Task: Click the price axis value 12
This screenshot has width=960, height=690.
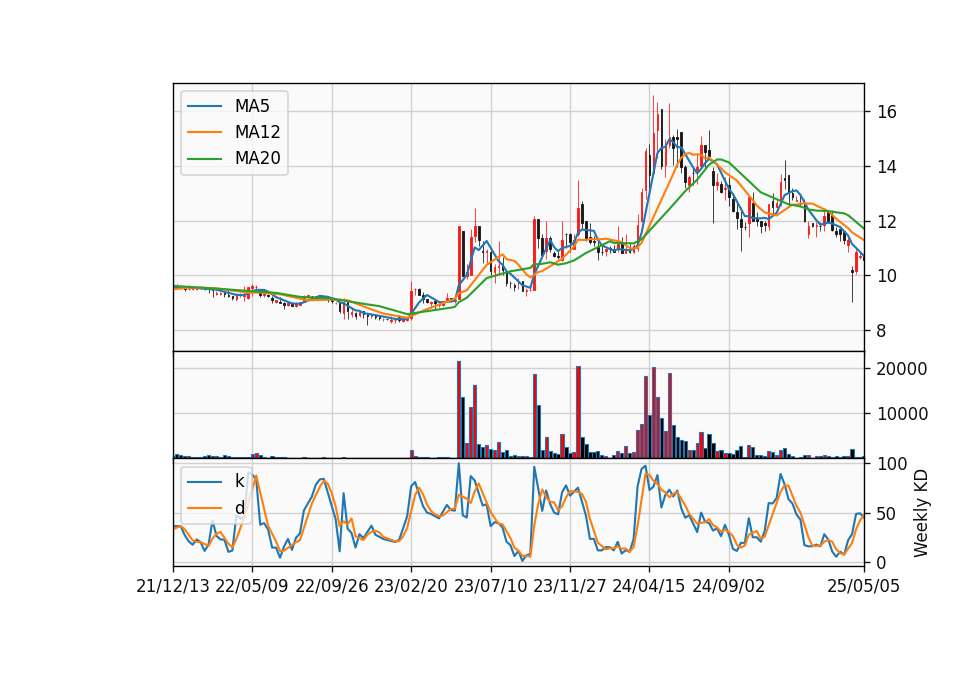Action: coord(887,222)
